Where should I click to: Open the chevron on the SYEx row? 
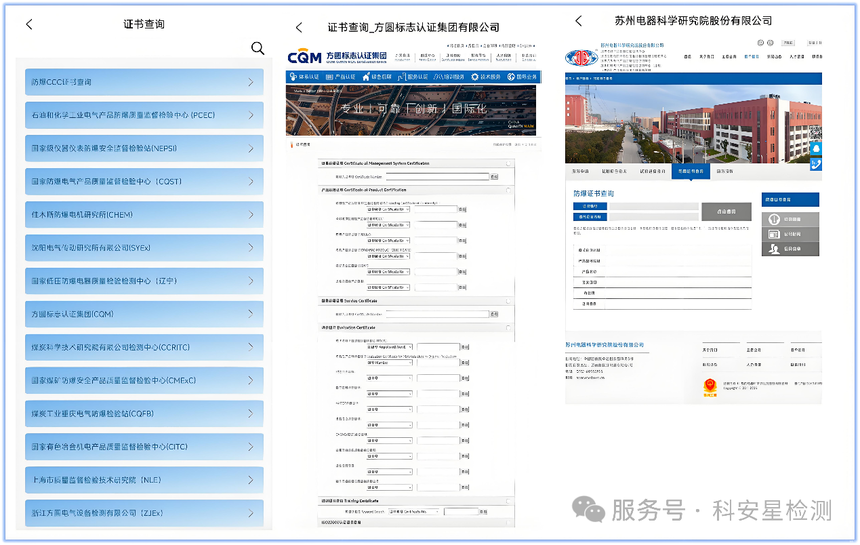251,248
